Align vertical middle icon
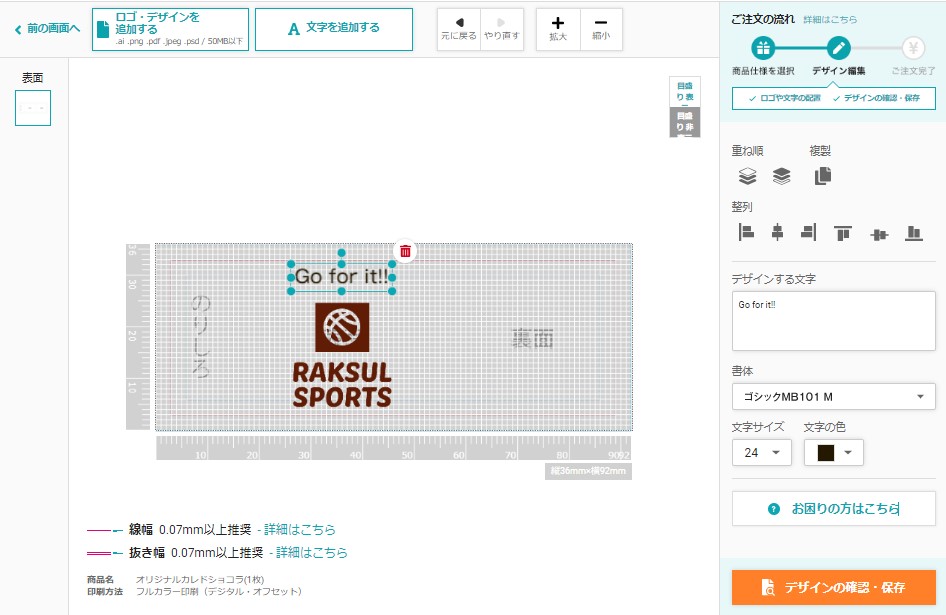Image resolution: width=946 pixels, height=615 pixels. [x=879, y=234]
